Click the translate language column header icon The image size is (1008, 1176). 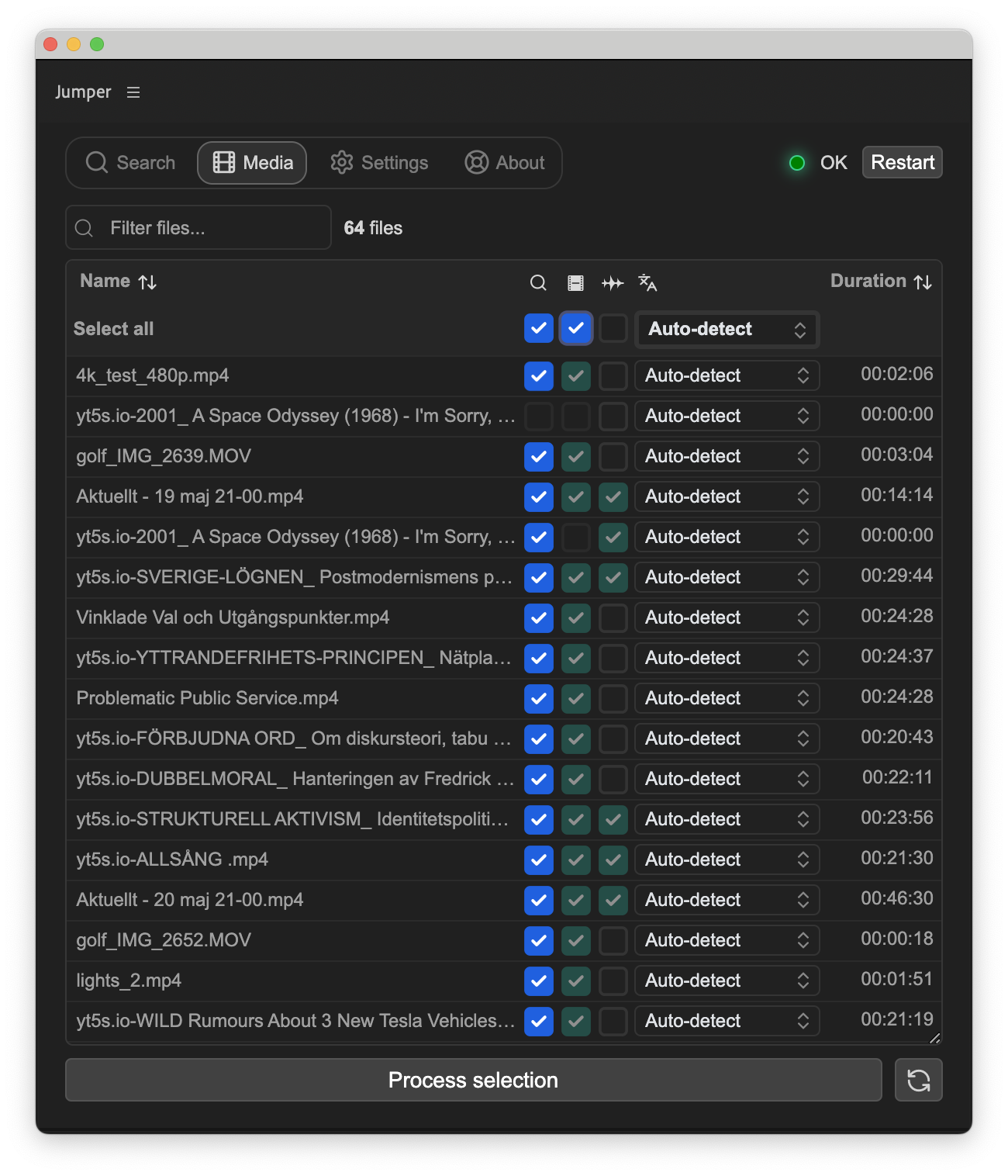coord(647,283)
